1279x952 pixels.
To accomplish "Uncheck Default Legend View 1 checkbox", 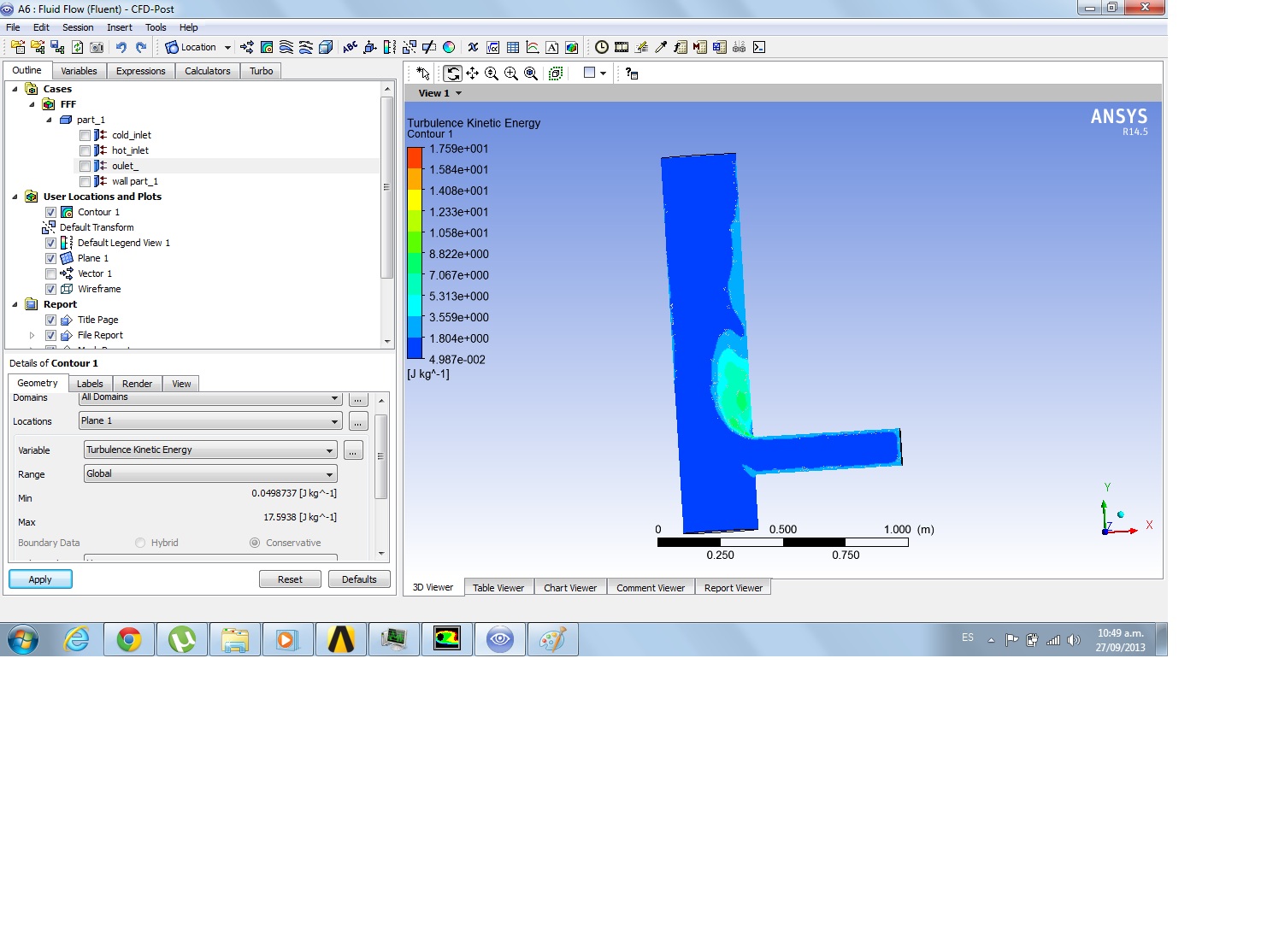I will [50, 243].
